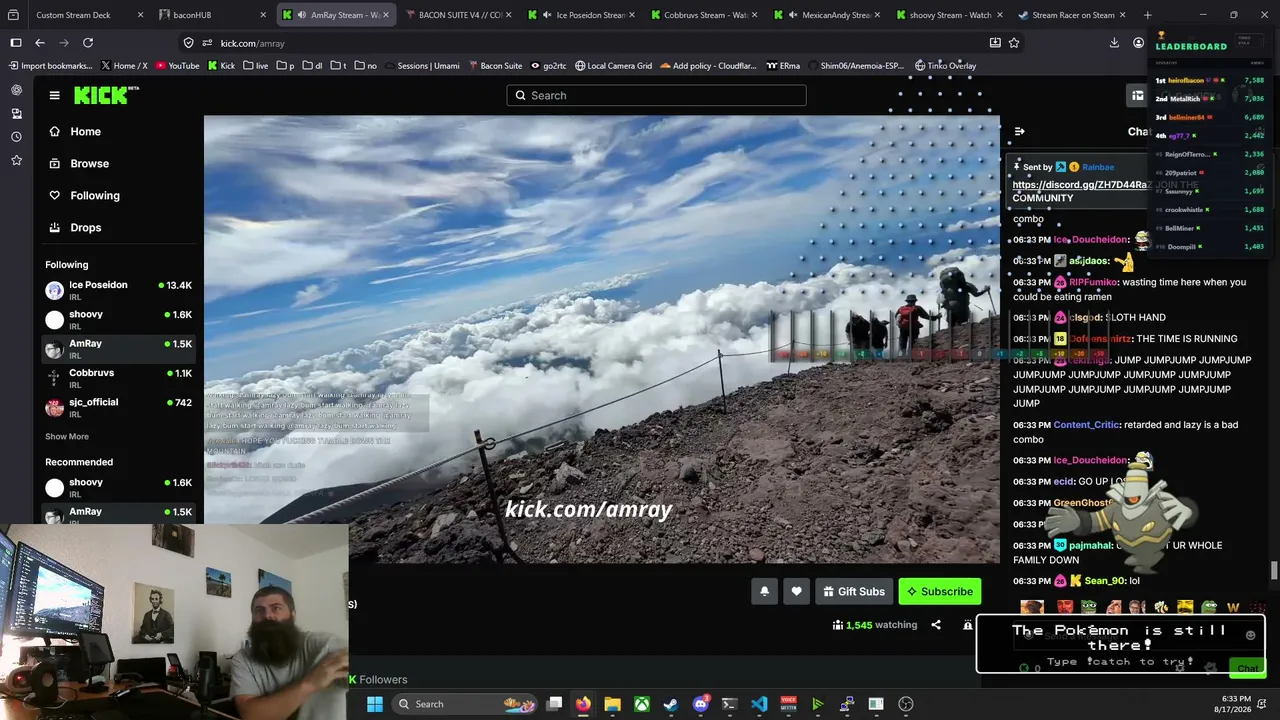Toggle the browser sidebar button
Screen dimensions: 1280x720
click(16, 43)
